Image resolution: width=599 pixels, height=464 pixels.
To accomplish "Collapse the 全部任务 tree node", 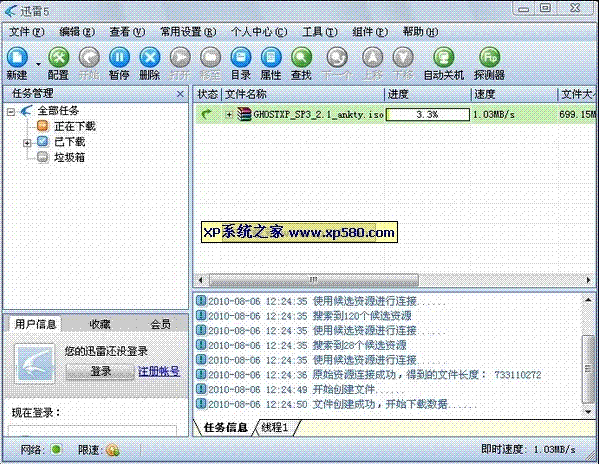I will pyautogui.click(x=11, y=112).
